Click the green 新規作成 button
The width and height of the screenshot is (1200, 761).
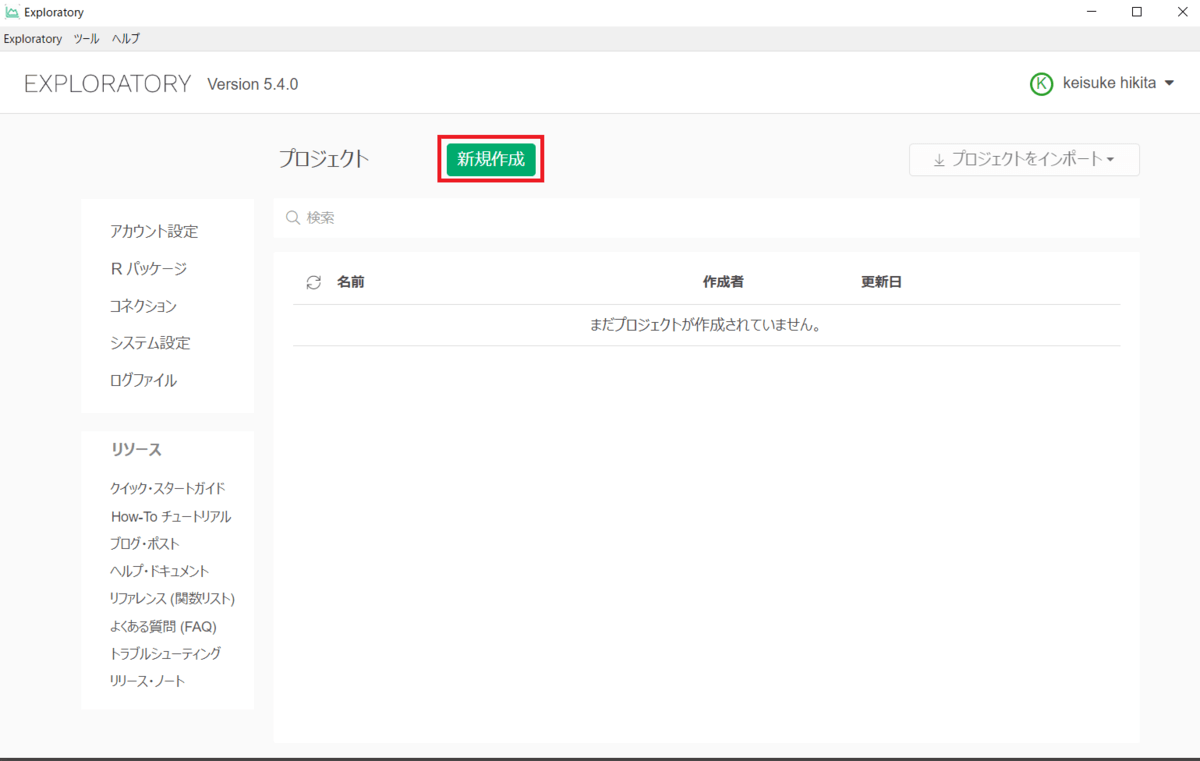point(490,159)
